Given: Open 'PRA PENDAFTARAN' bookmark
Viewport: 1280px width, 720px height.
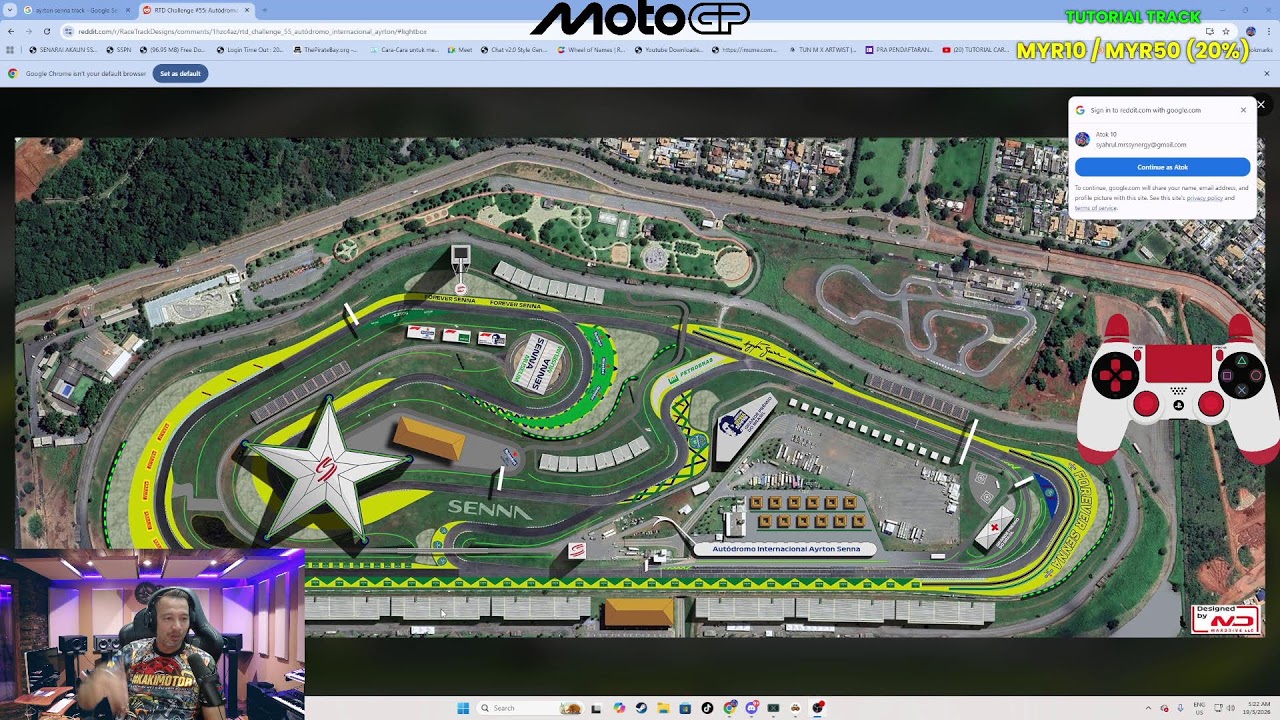Looking at the screenshot, I should [900, 49].
